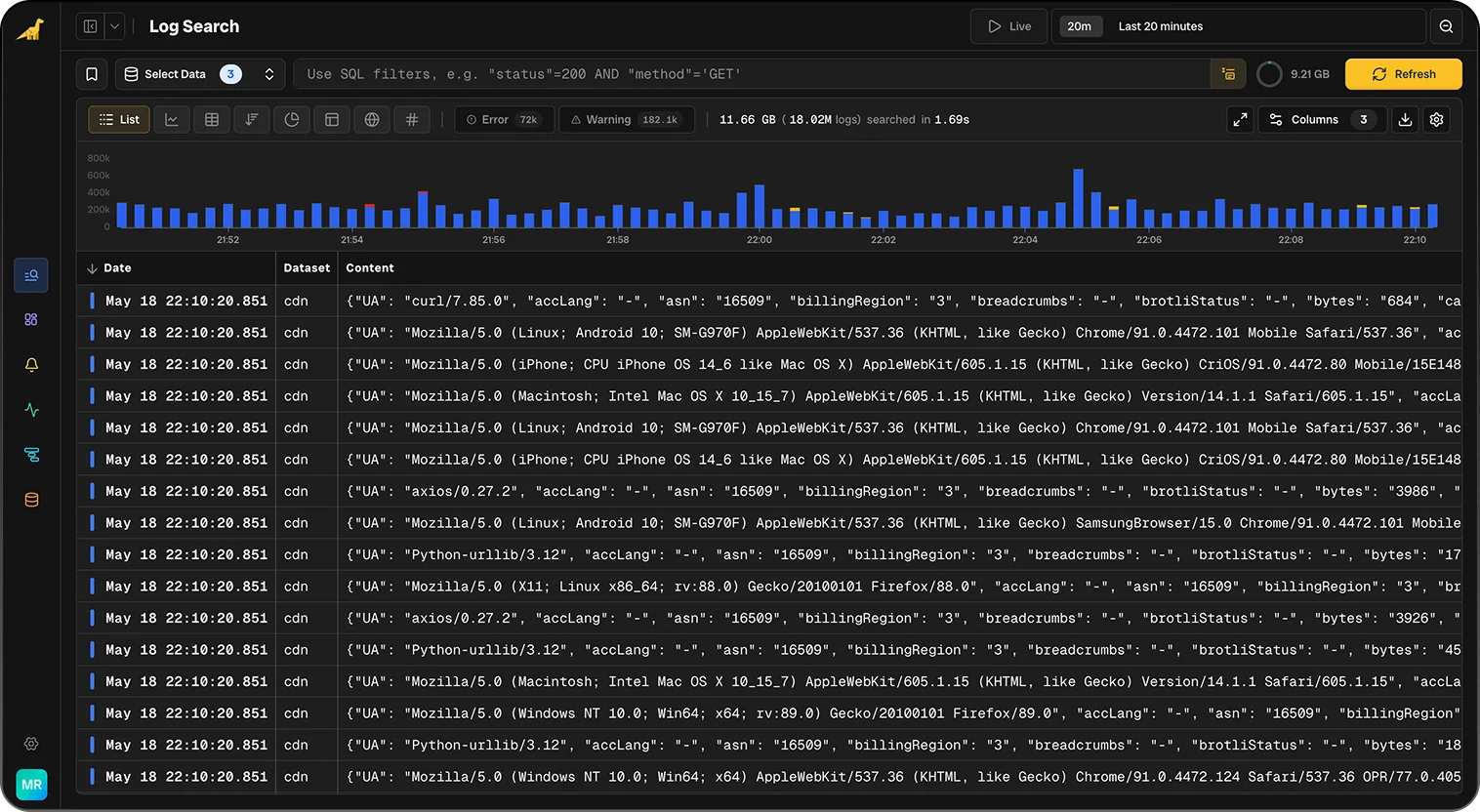Expand the chevron next to sidebar toggle
Screen dimensions: 1480x812
coord(114,26)
